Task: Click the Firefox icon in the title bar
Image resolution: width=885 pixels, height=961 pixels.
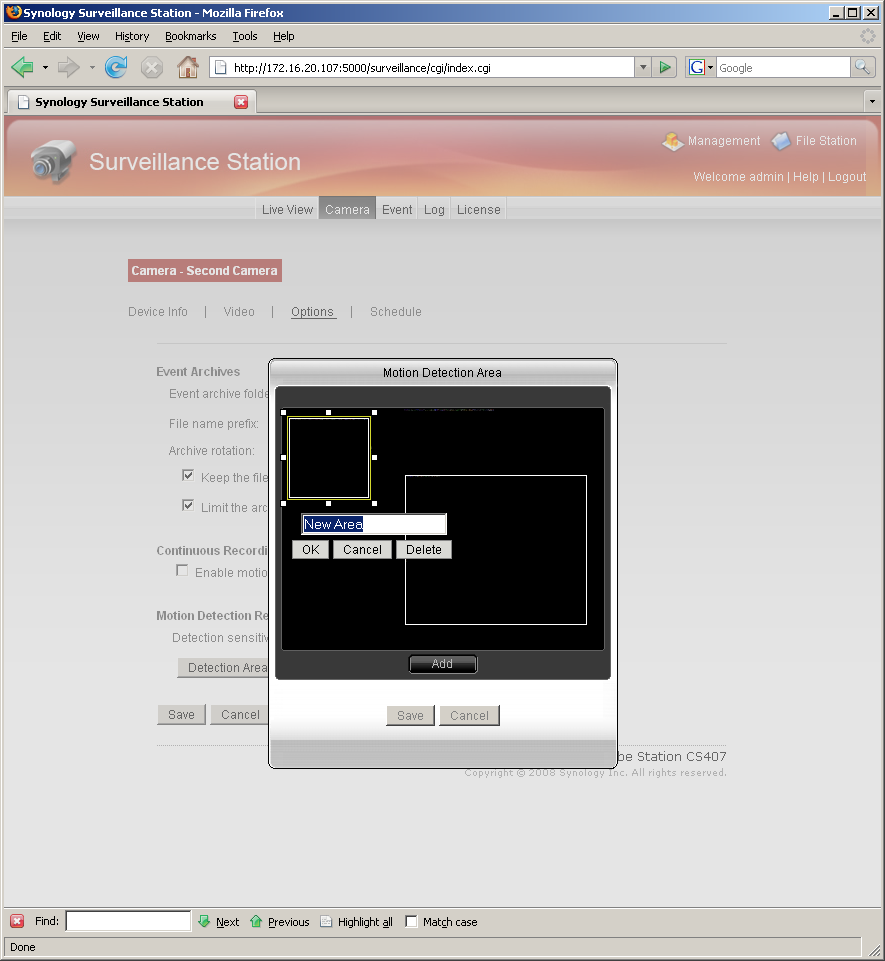Action: click(13, 12)
